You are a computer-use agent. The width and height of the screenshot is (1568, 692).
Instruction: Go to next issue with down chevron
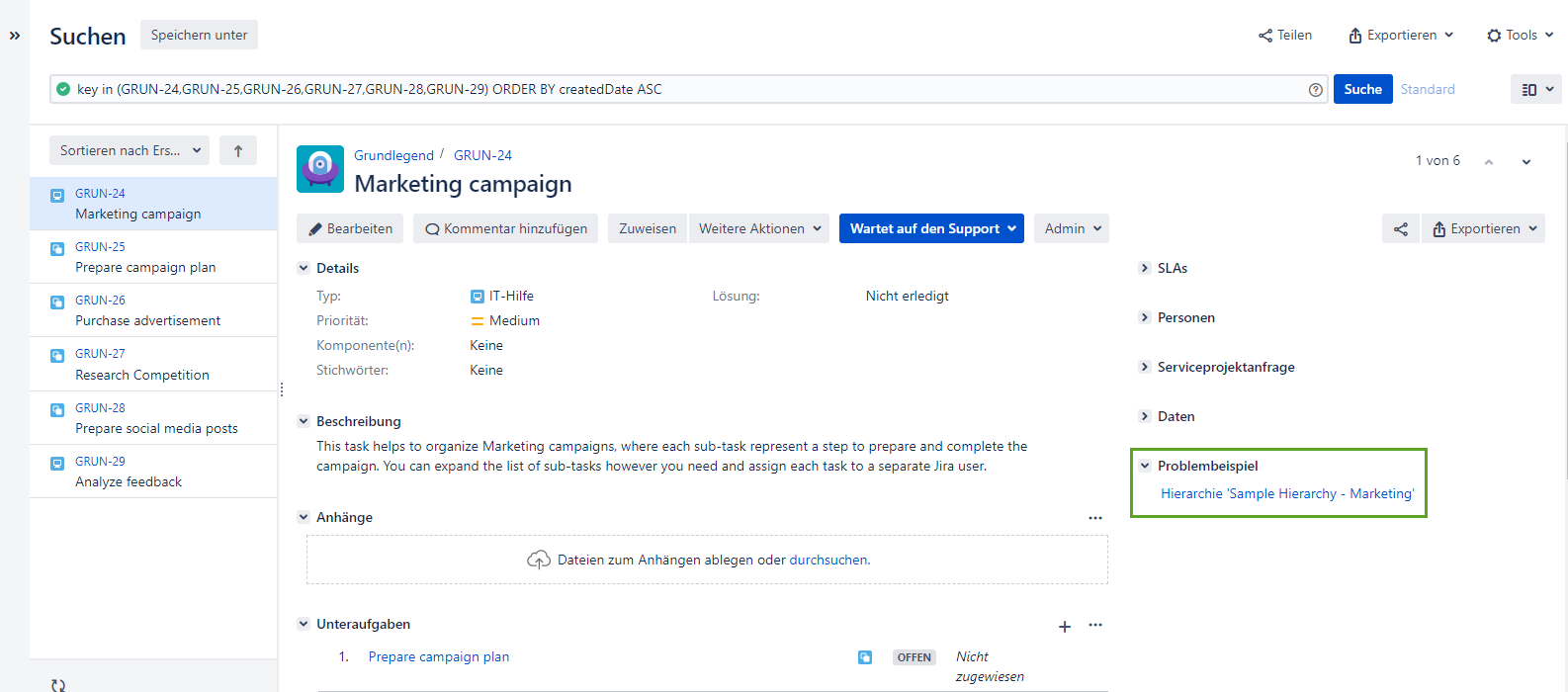(1526, 162)
